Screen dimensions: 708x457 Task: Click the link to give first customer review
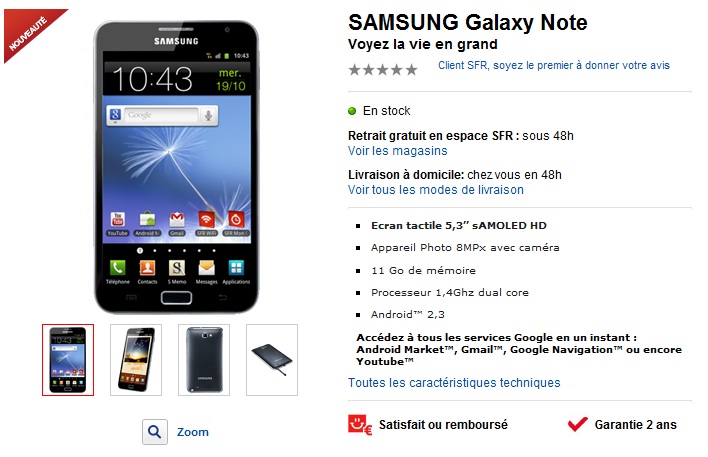click(554, 65)
